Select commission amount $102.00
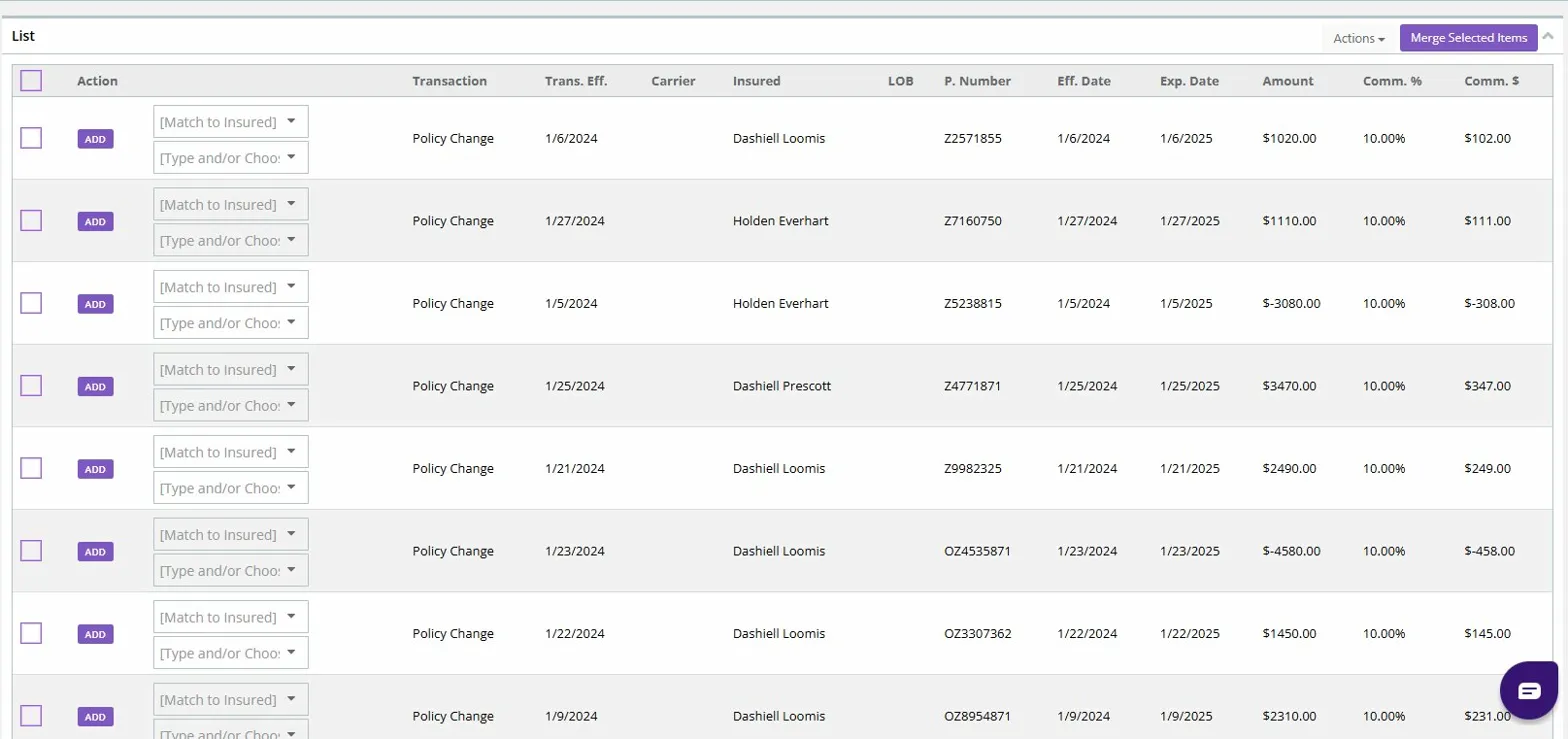 tap(1487, 138)
